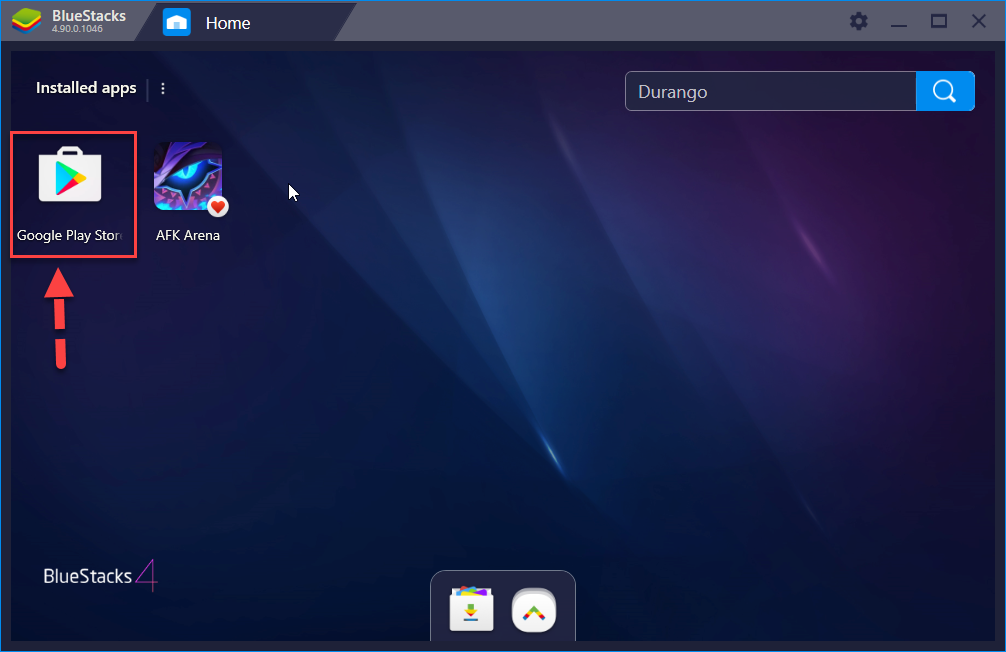
Task: Click the red heart badge on AFK Arena
Action: click(x=218, y=207)
